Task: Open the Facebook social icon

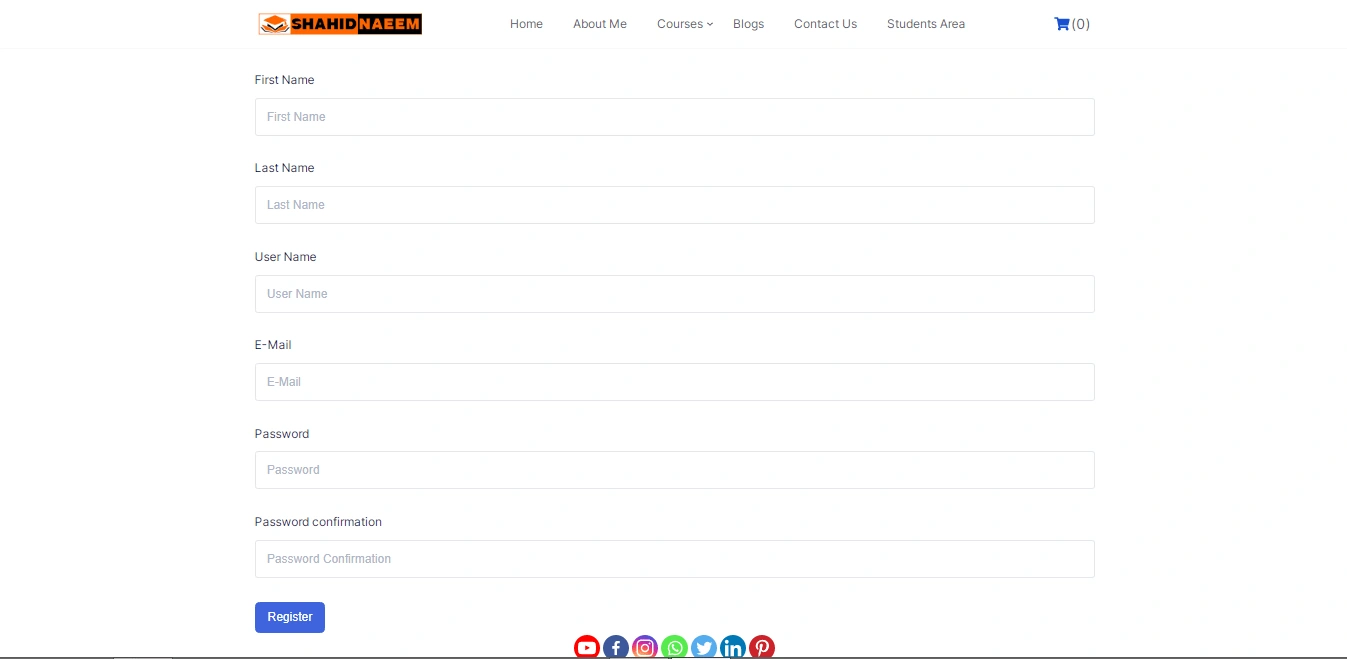Action: pos(616,648)
